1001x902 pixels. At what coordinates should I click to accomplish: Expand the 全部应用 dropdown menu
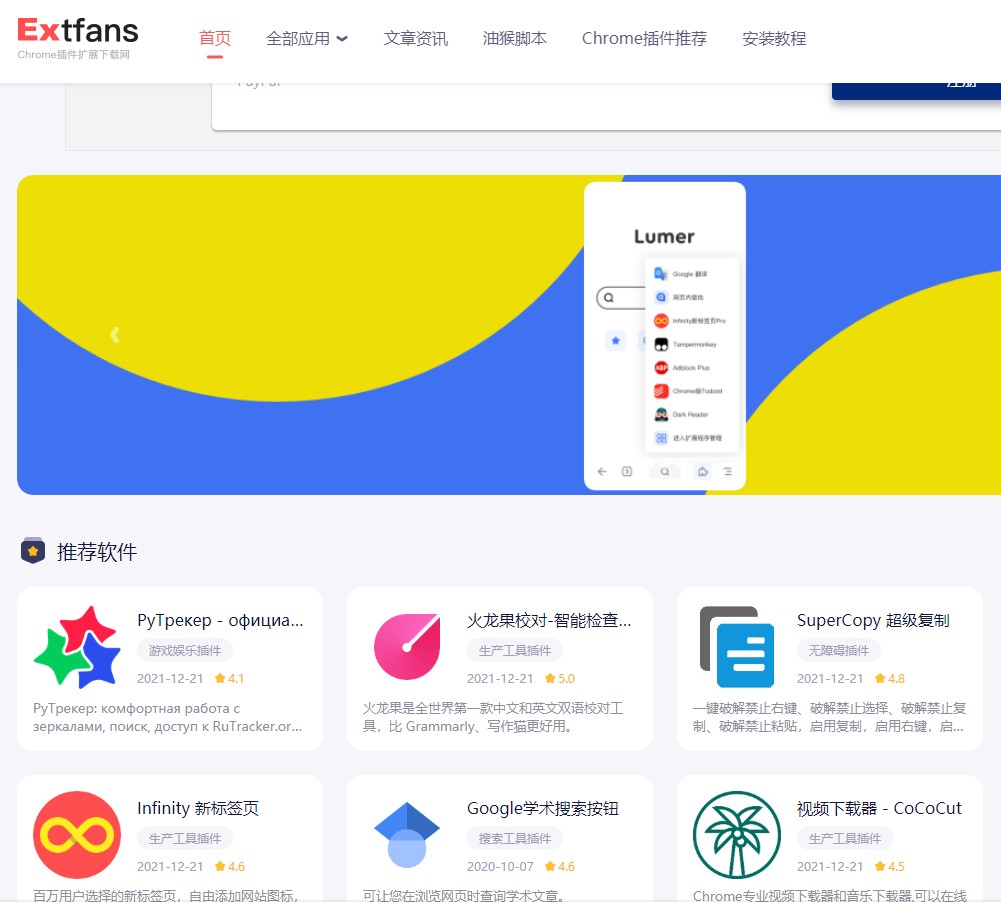[x=306, y=38]
